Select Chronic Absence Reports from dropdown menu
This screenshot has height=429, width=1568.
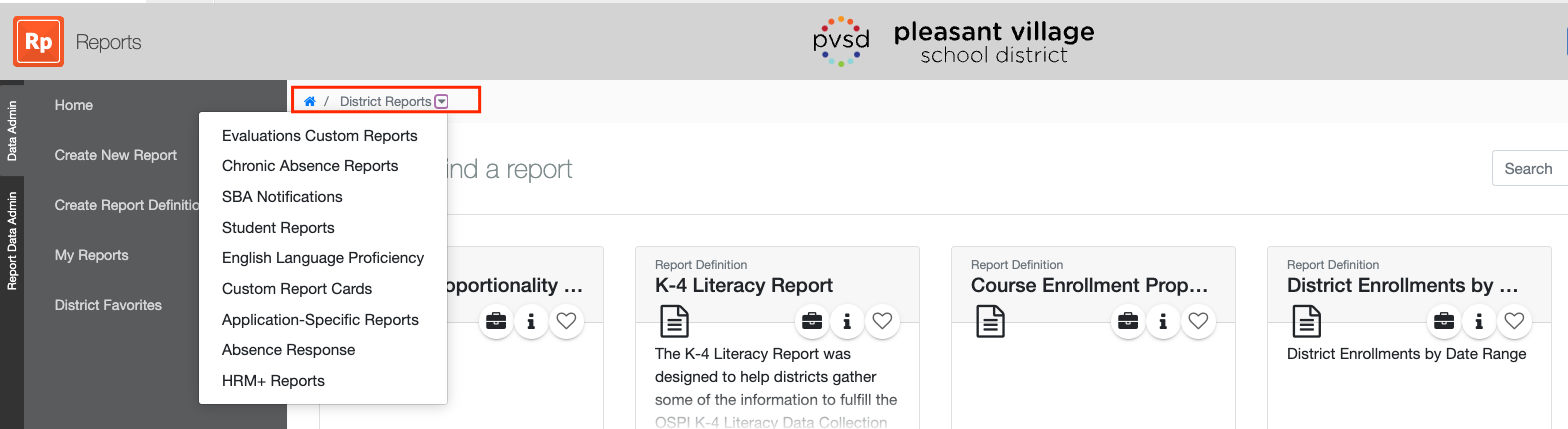tap(310, 166)
